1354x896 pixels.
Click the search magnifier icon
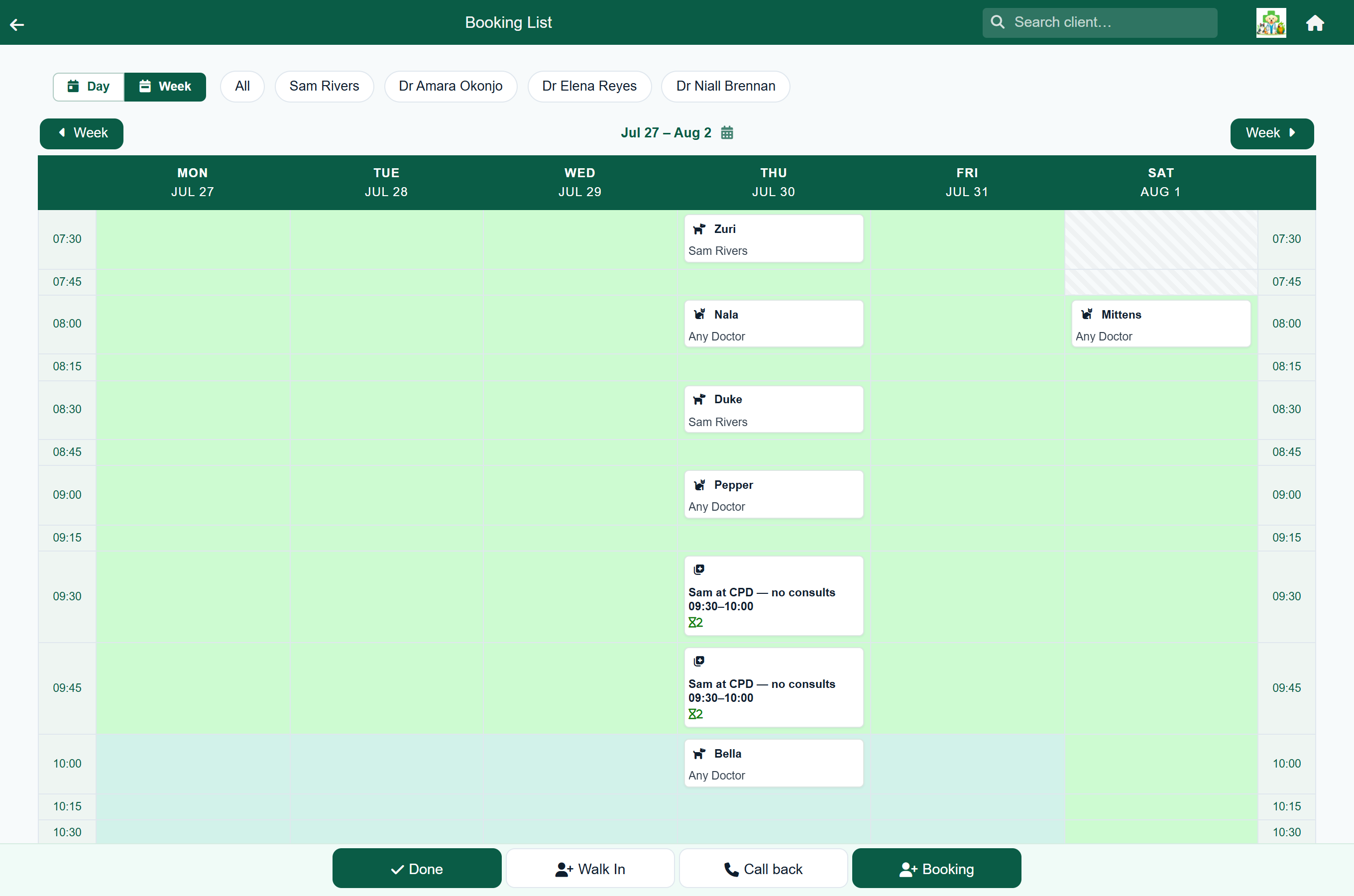point(998,22)
